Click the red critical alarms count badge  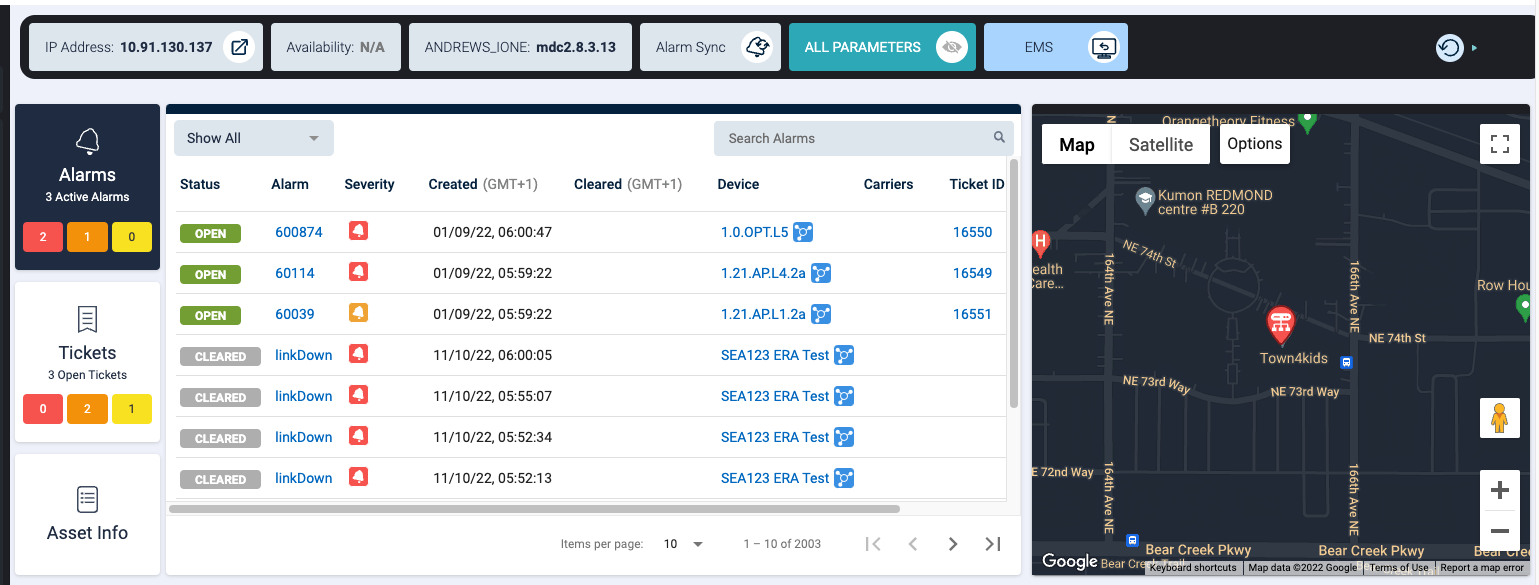43,237
